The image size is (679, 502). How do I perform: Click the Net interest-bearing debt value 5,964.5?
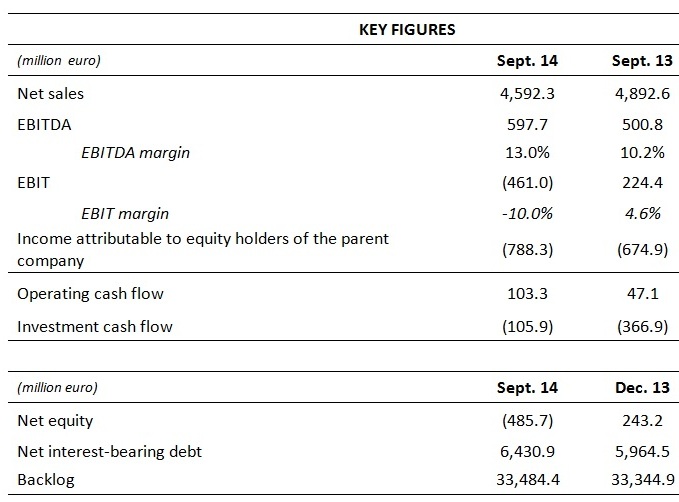click(641, 450)
